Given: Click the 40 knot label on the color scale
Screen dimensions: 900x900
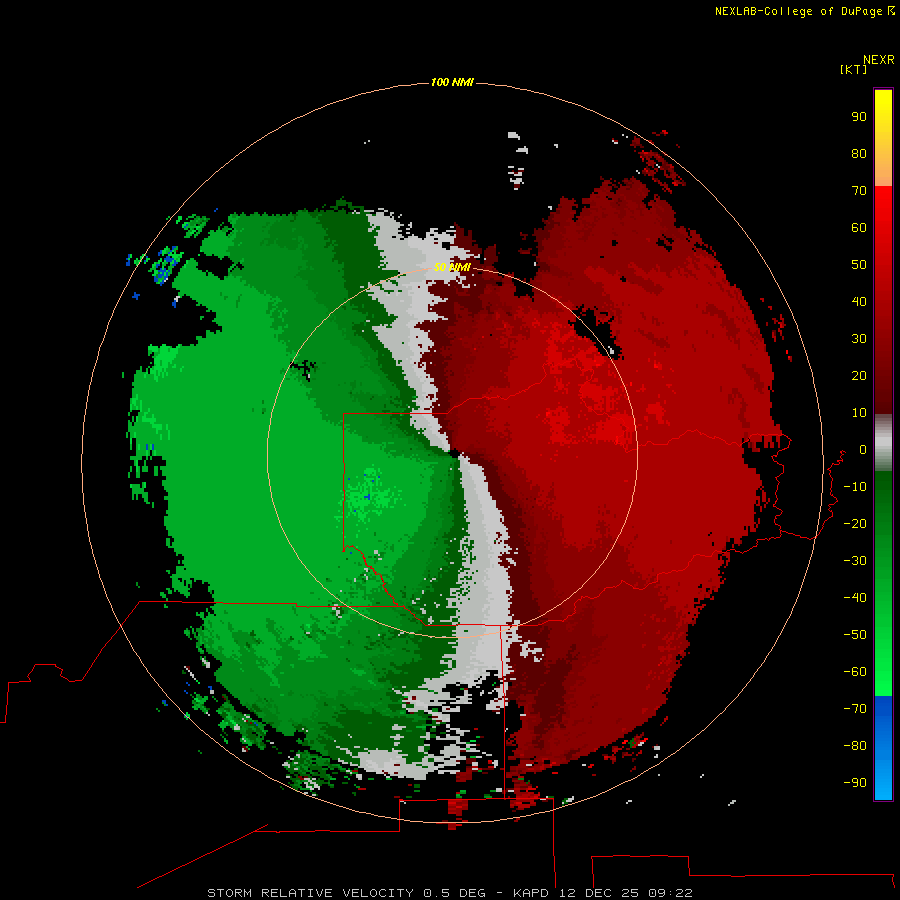Looking at the screenshot, I should (859, 301).
